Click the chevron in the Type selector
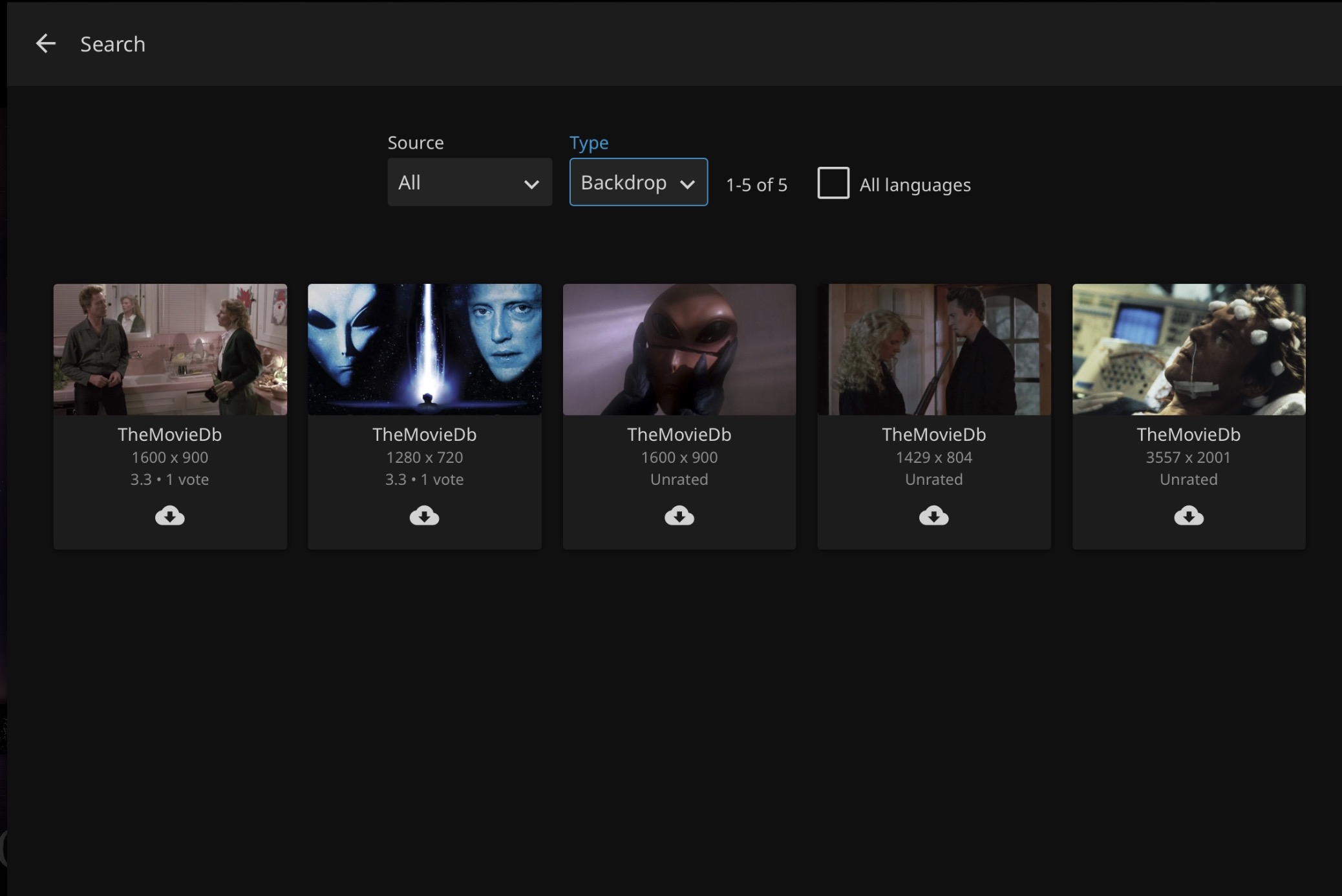This screenshot has height=896, width=1342. coord(687,185)
